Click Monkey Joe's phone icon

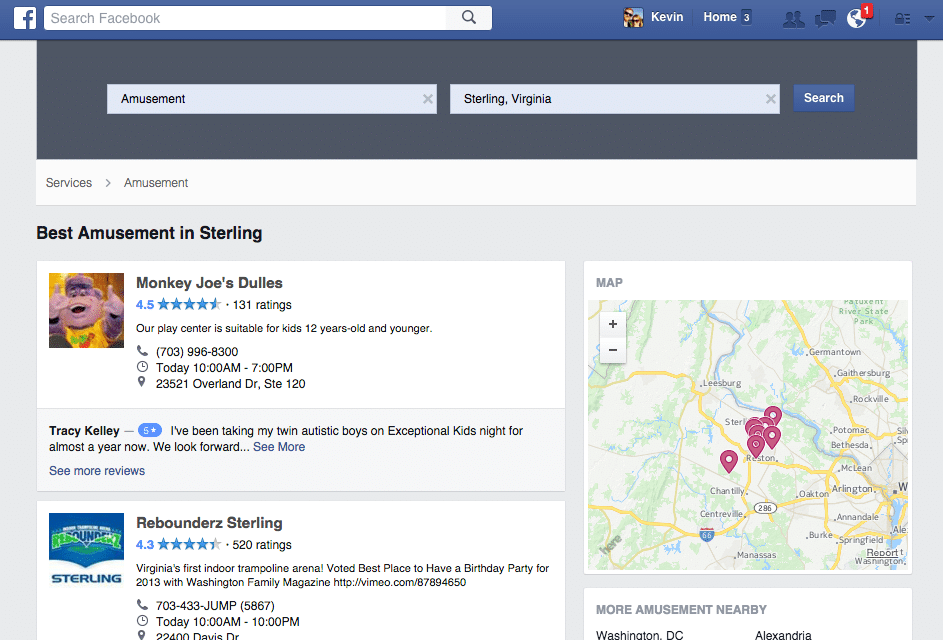point(142,351)
